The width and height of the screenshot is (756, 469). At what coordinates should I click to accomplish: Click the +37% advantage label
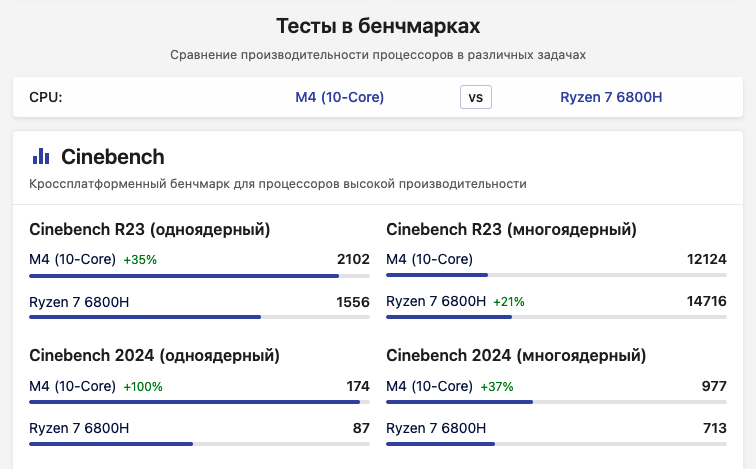497,387
